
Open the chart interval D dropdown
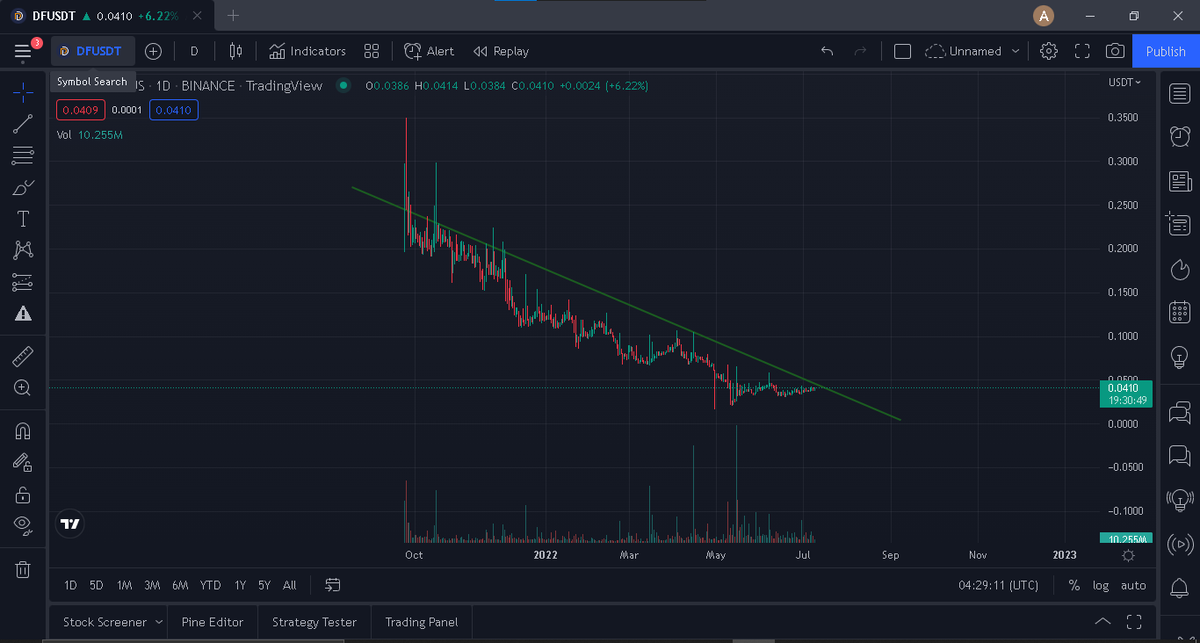pos(193,51)
